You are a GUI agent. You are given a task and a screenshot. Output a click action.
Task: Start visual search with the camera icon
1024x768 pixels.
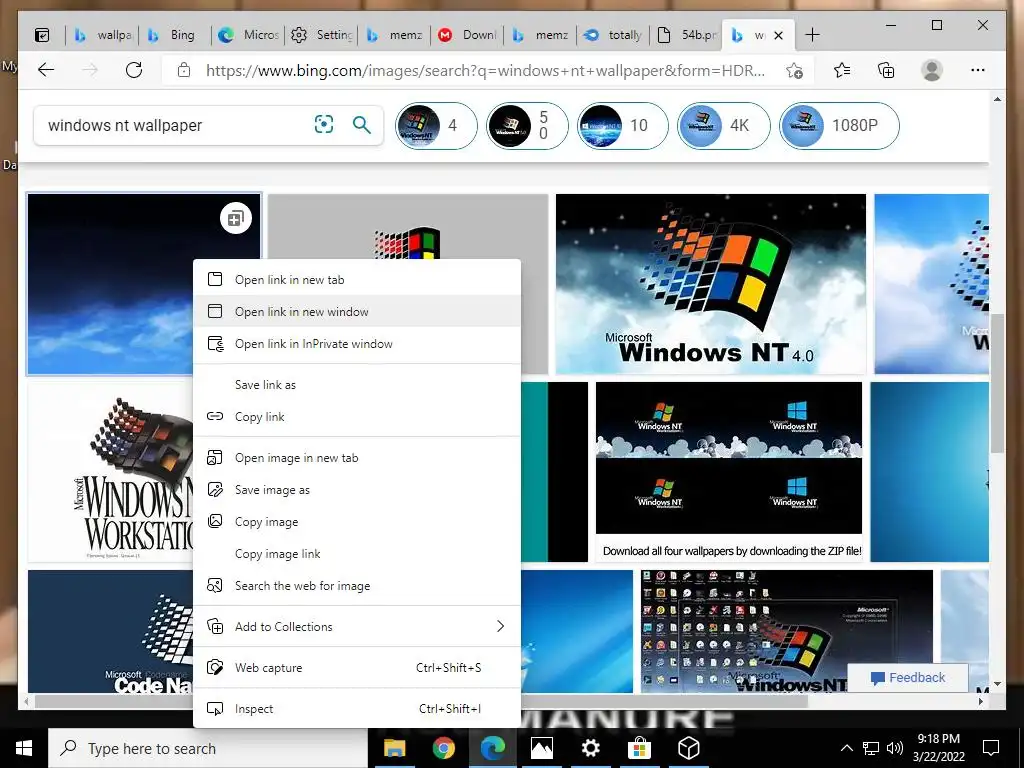324,124
